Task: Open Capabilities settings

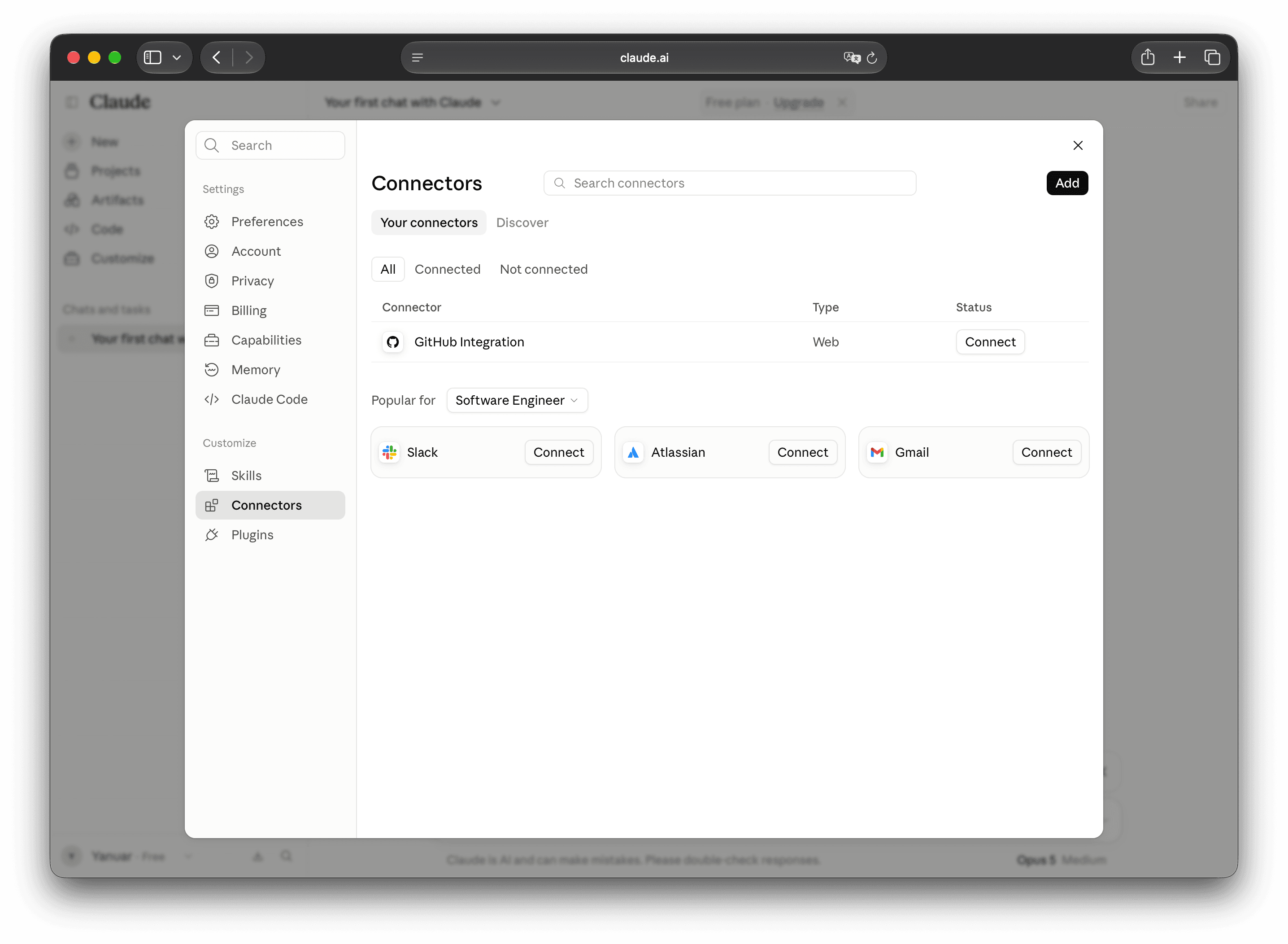Action: [x=270, y=340]
